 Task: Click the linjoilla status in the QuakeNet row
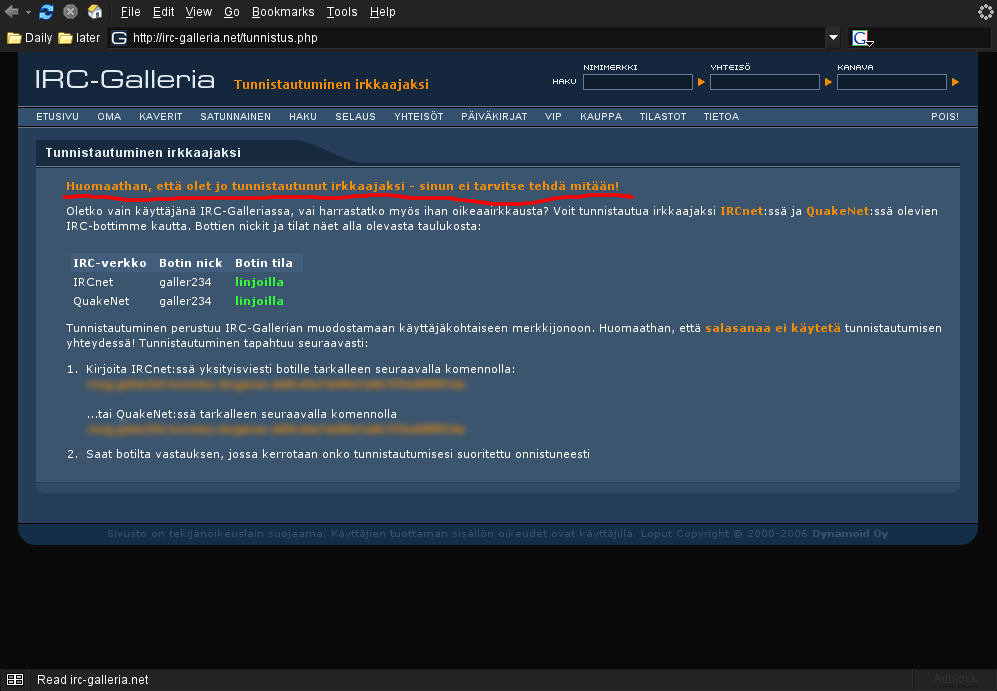coord(259,301)
